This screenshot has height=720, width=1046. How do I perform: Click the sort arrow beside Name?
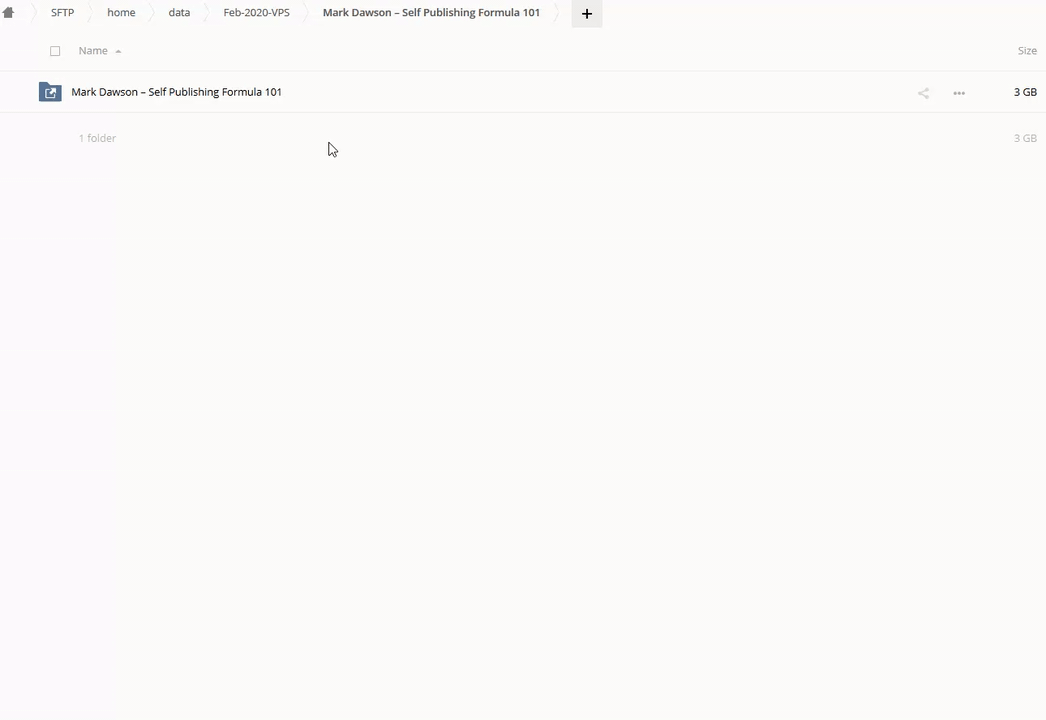(x=118, y=51)
